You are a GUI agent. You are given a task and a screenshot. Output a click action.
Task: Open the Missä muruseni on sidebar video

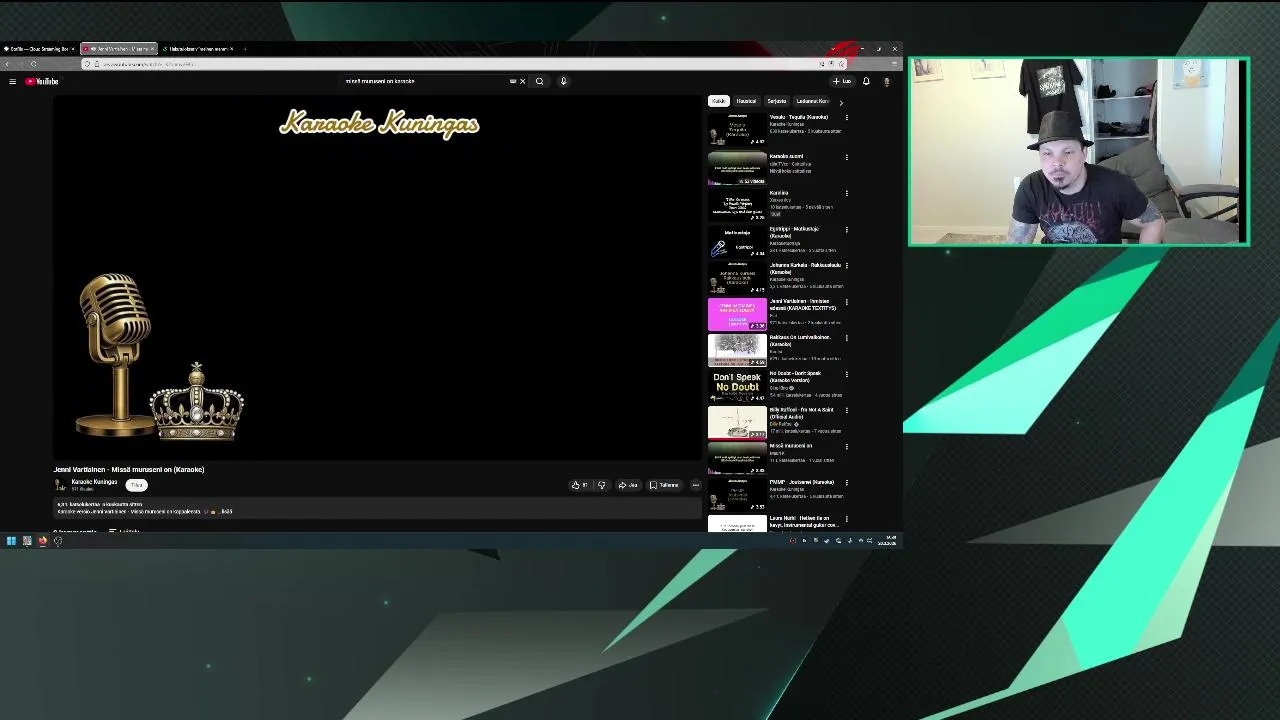(x=737, y=458)
